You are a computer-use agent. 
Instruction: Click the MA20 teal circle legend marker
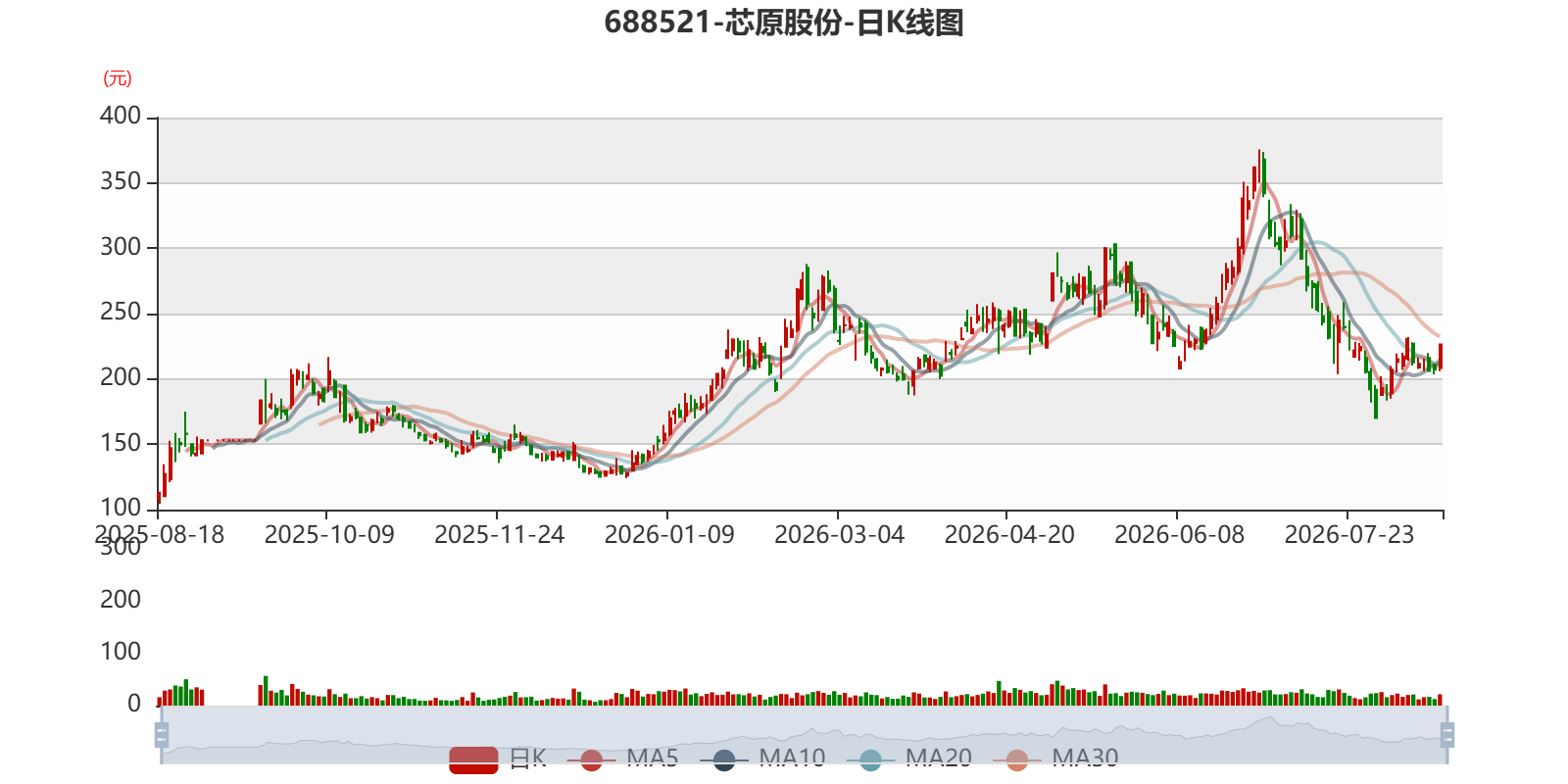tap(870, 759)
